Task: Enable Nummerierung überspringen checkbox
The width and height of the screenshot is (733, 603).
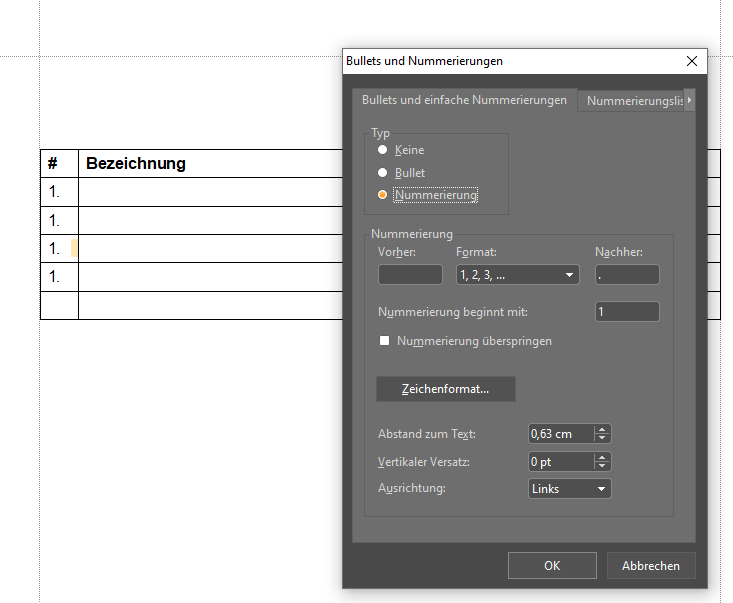Action: coord(384,341)
